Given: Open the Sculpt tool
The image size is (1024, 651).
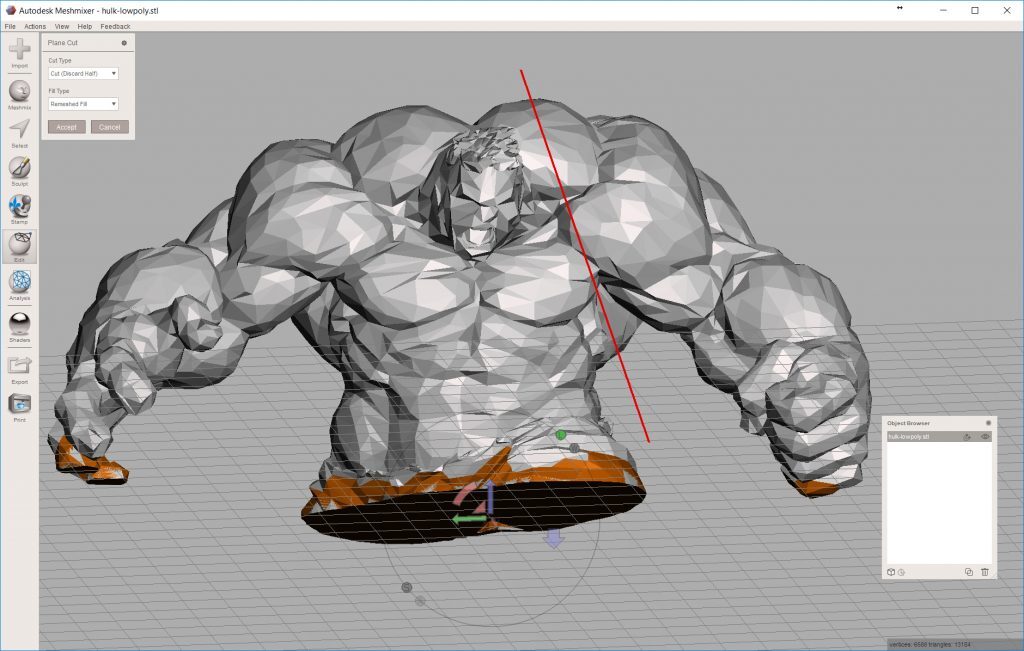Looking at the screenshot, I should coord(20,167).
